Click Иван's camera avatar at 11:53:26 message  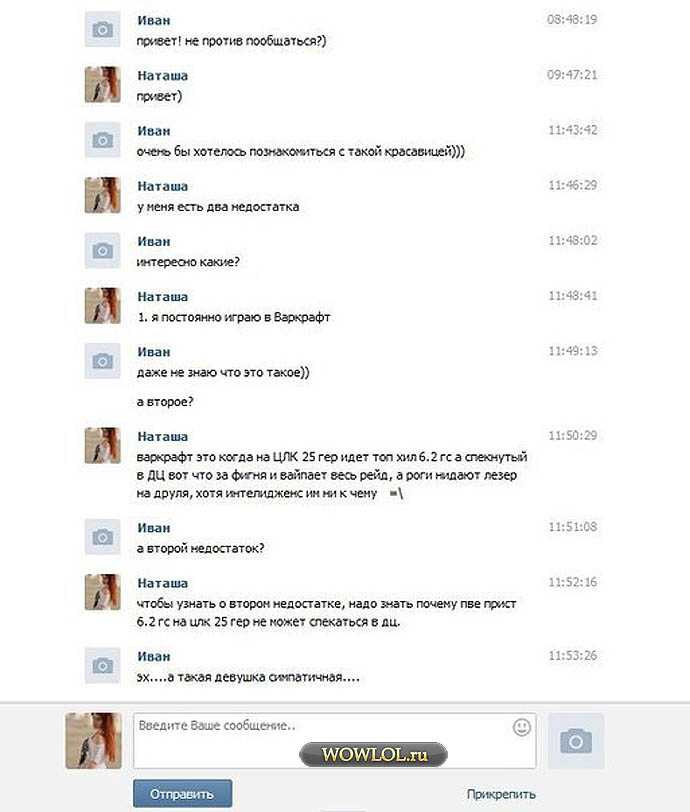point(103,665)
